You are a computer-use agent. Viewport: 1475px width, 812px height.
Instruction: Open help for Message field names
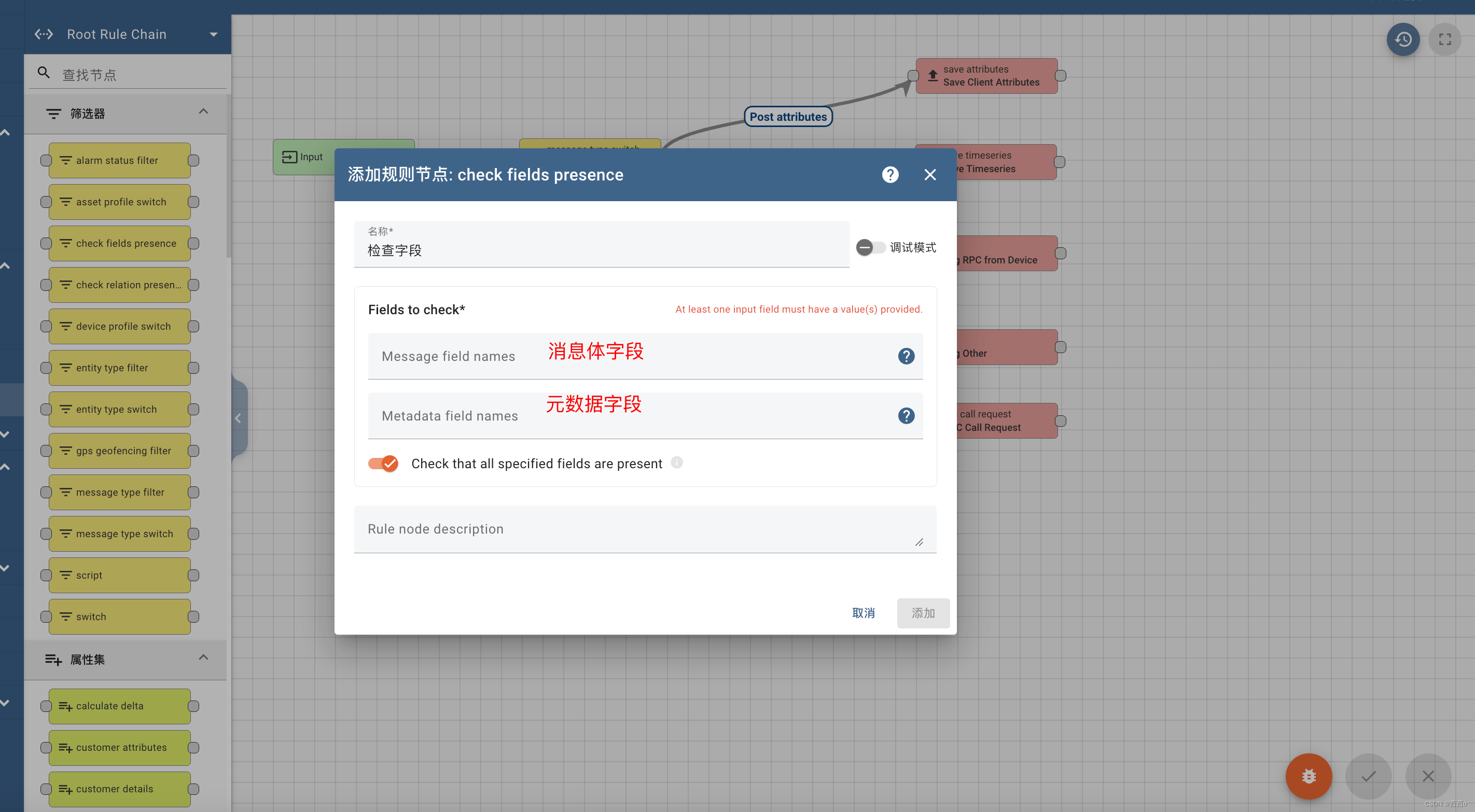pos(906,356)
